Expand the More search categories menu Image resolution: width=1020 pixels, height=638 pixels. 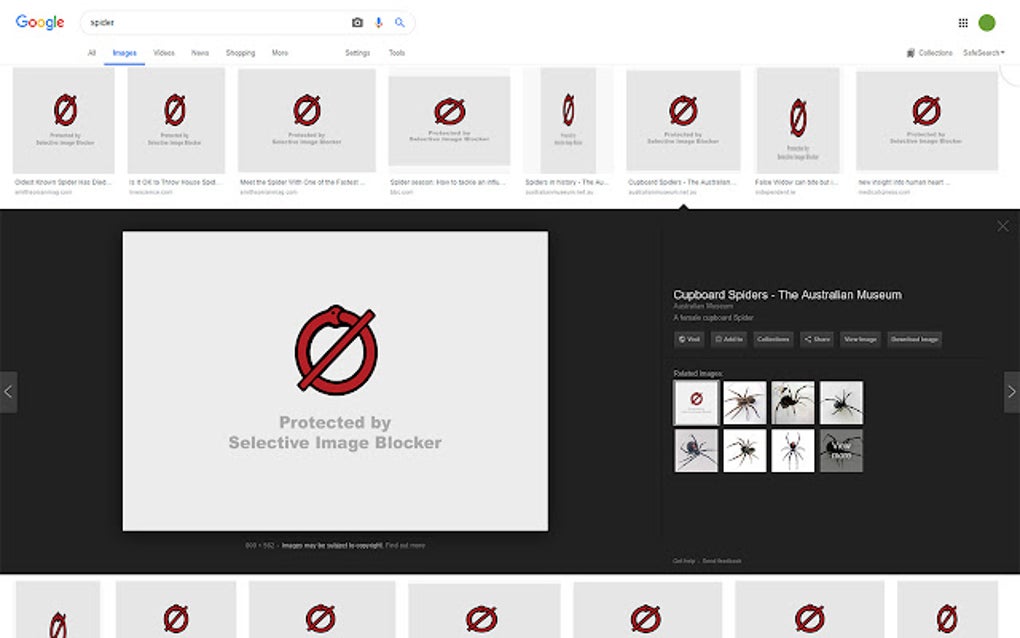(x=280, y=52)
